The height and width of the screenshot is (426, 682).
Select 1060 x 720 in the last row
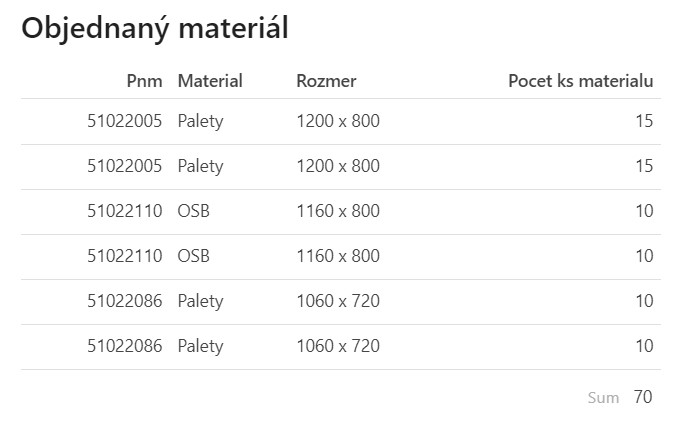point(338,346)
